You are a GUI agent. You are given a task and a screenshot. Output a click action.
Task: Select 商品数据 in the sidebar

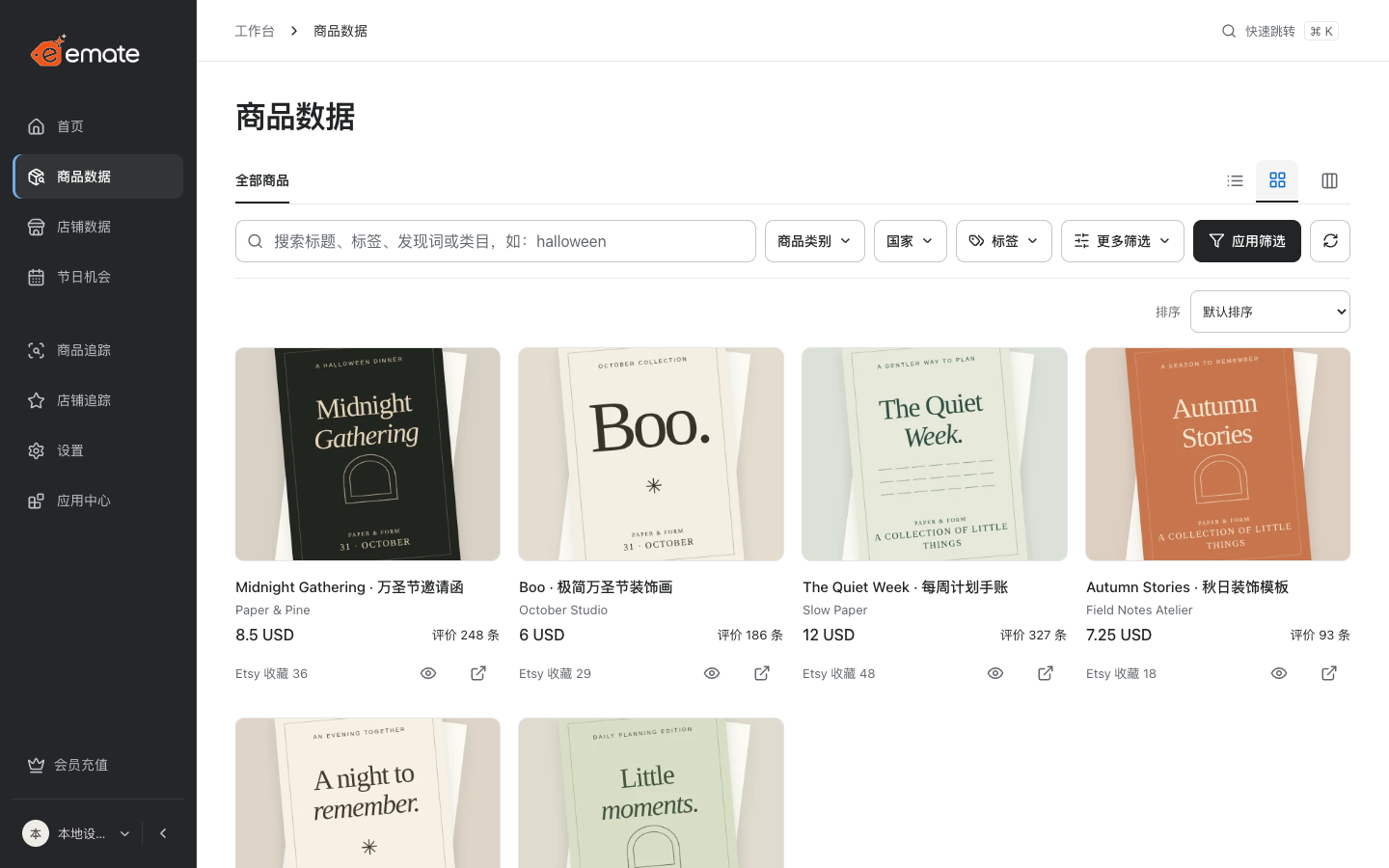click(98, 176)
